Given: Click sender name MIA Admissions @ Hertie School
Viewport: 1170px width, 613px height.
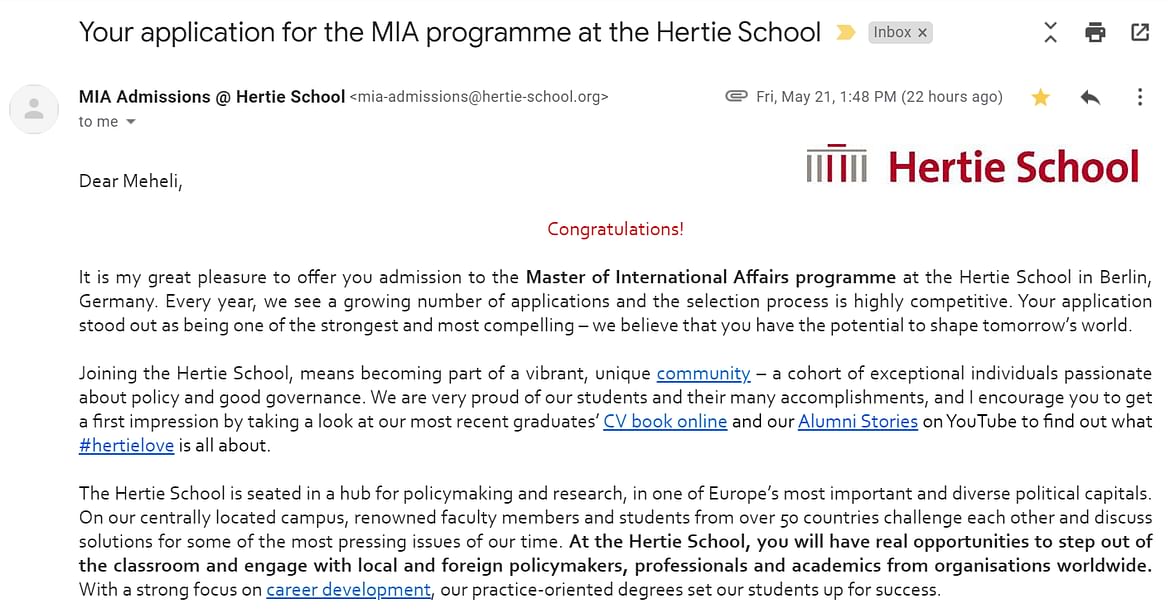Looking at the screenshot, I should (x=212, y=97).
